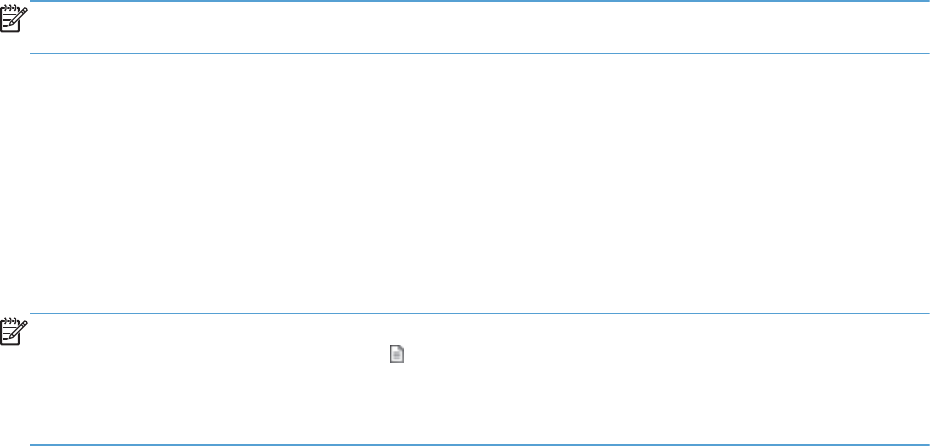Click the text lines inside the gray document icon

pyautogui.click(x=397, y=357)
